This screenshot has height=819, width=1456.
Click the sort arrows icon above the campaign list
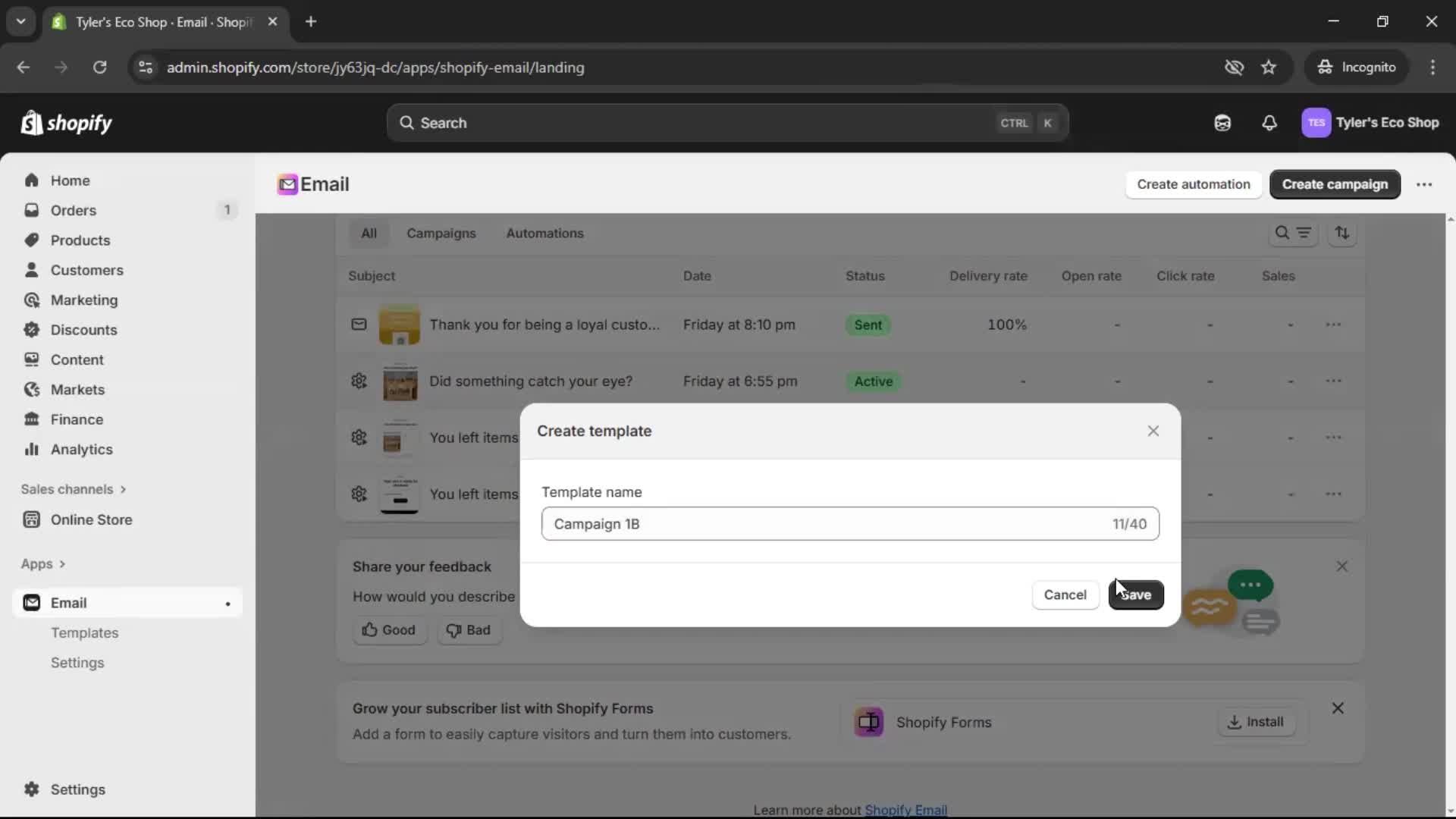[x=1342, y=233]
